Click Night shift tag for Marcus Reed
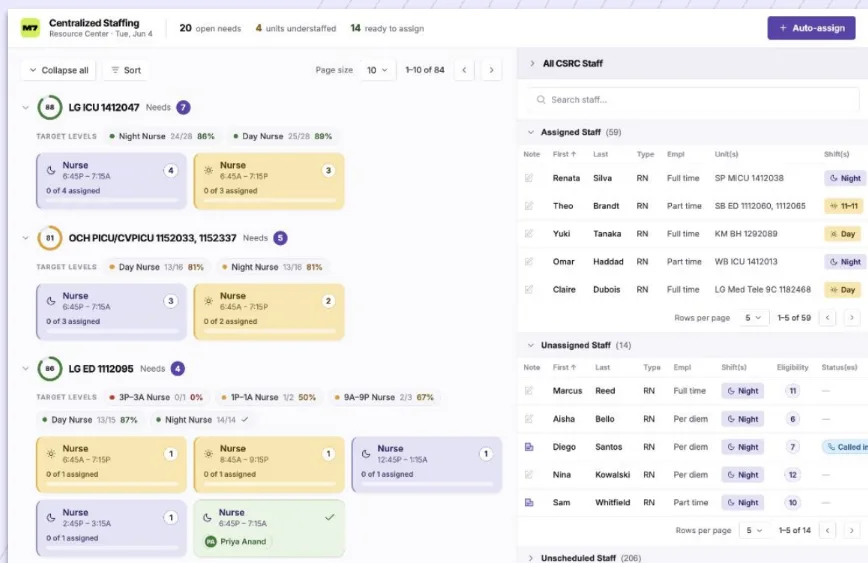Image resolution: width=868 pixels, height=563 pixels. coord(742,391)
